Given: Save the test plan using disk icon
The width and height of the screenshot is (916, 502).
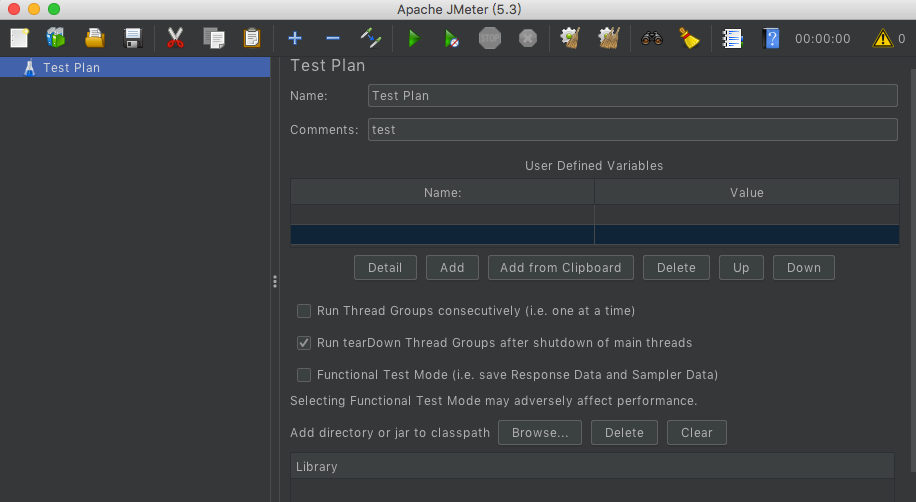Looking at the screenshot, I should (132, 39).
